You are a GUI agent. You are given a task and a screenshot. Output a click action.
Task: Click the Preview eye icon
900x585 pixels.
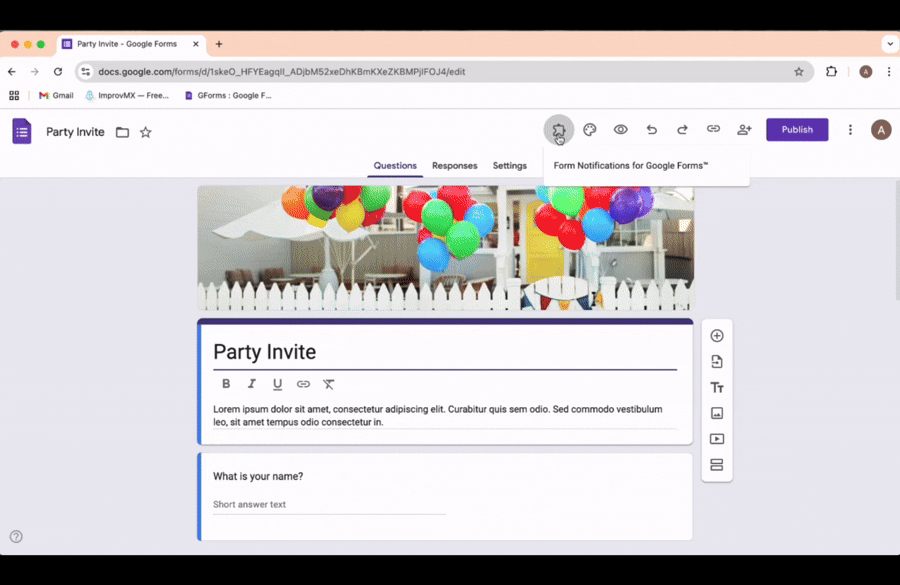pos(620,129)
